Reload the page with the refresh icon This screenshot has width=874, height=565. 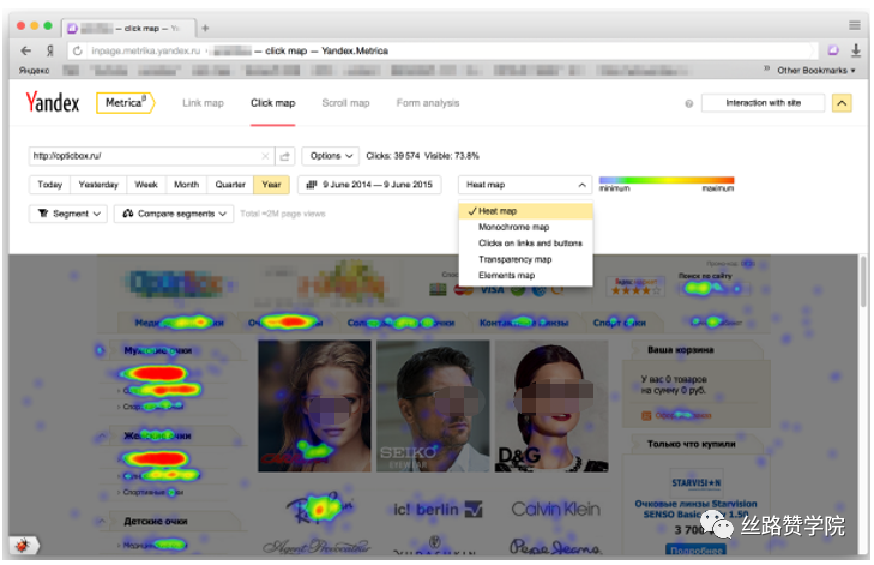[77, 51]
